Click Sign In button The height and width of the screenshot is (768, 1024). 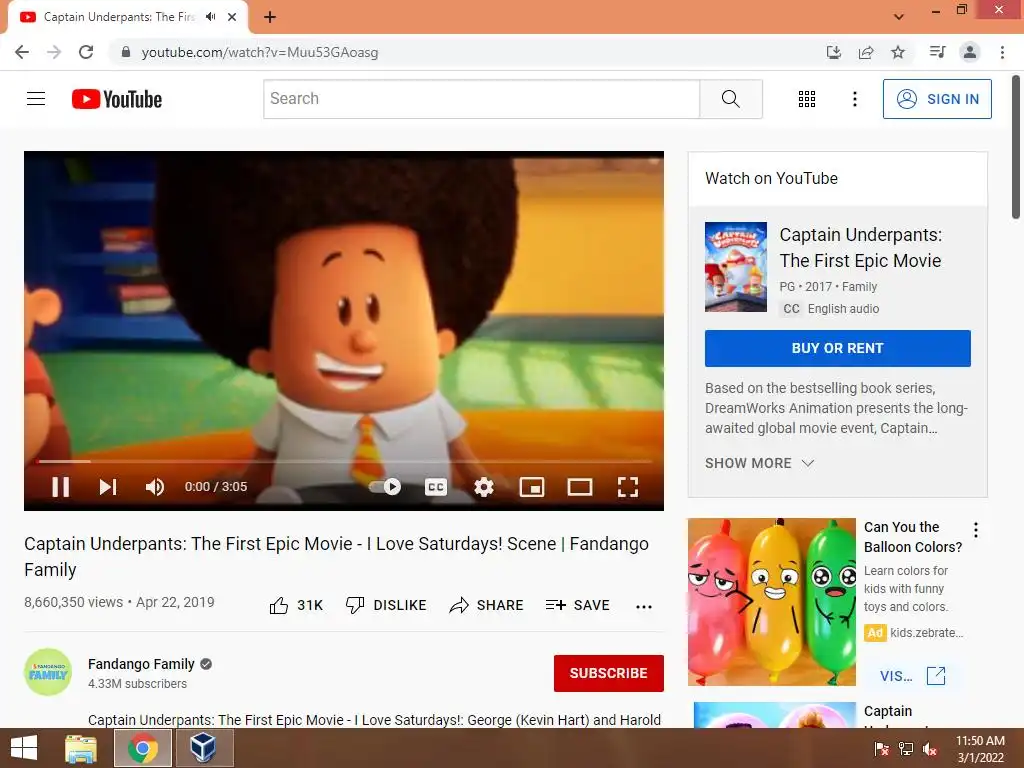point(937,99)
